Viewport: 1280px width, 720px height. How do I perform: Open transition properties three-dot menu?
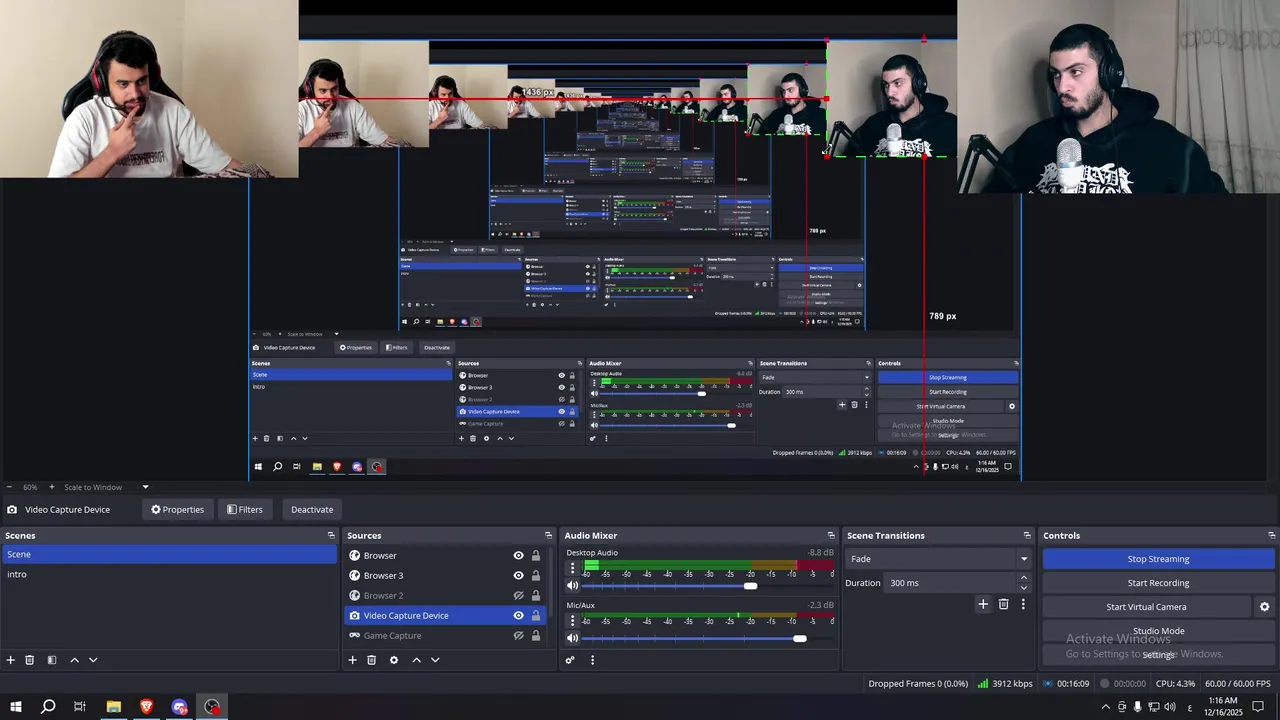1023,604
